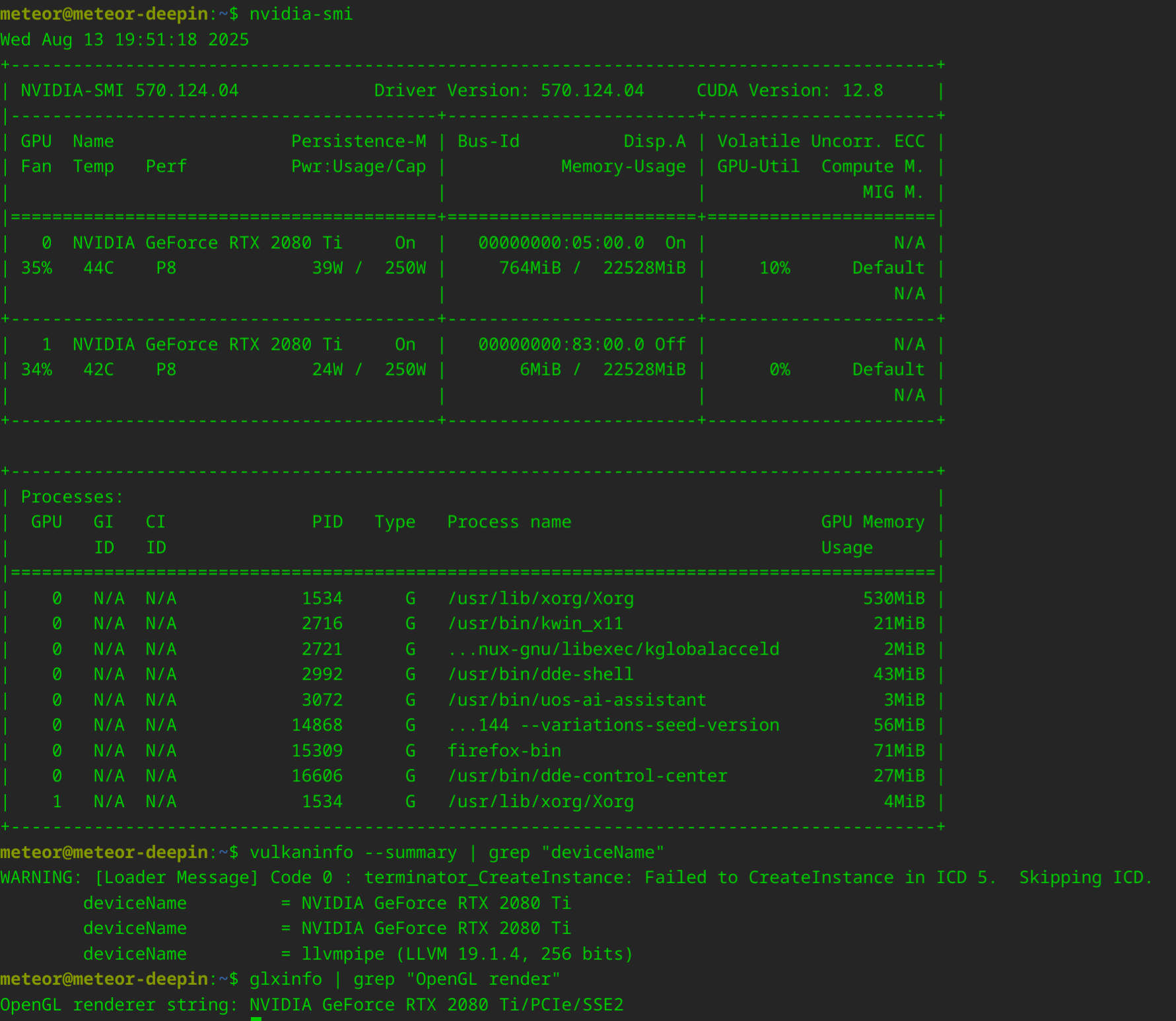
Task: Click the terminal cursor on the last line
Action: click(256, 1019)
